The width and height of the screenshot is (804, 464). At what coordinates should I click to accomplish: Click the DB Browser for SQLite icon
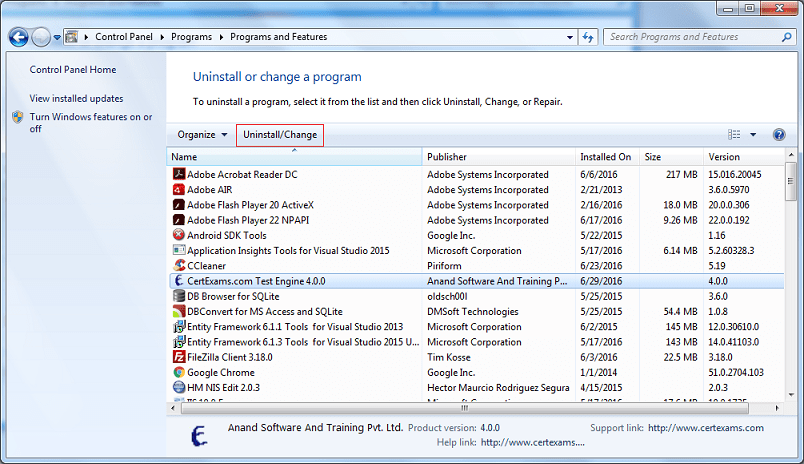178,296
